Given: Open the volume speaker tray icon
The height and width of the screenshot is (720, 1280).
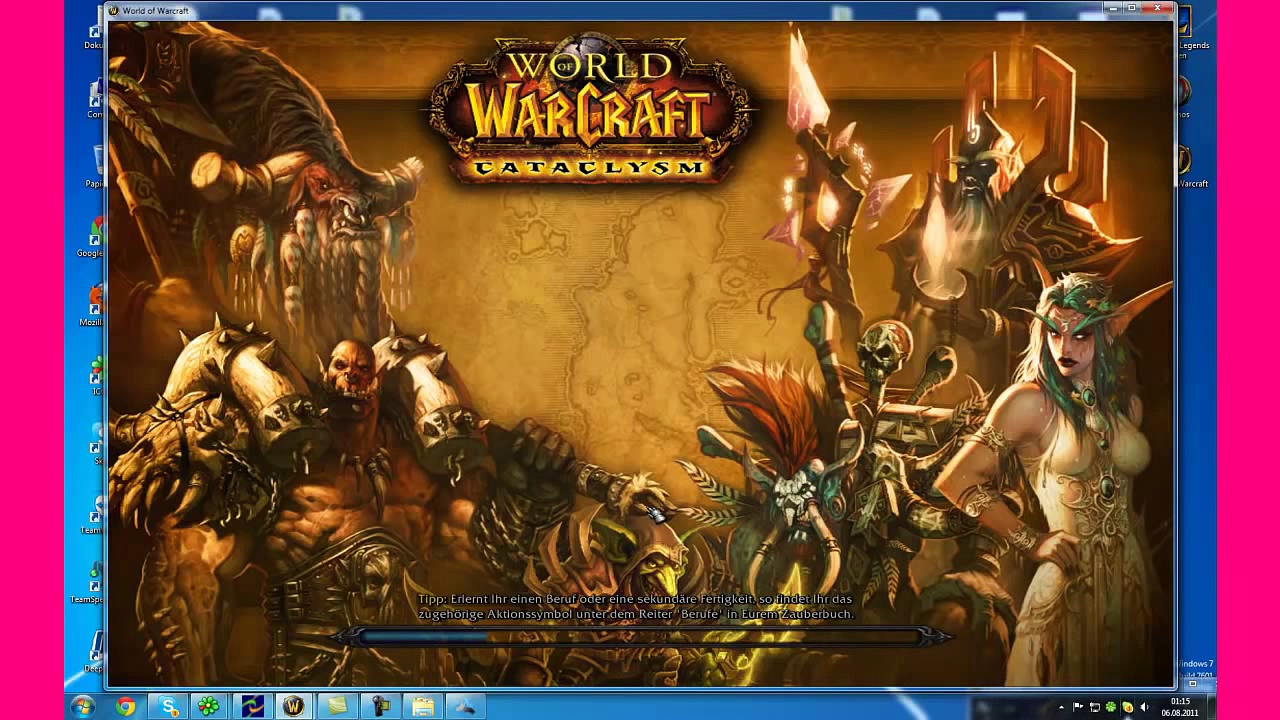Looking at the screenshot, I should (x=1145, y=707).
